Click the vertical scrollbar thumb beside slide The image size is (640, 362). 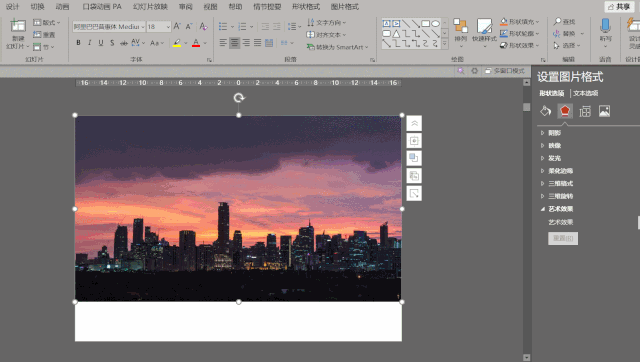point(527,107)
